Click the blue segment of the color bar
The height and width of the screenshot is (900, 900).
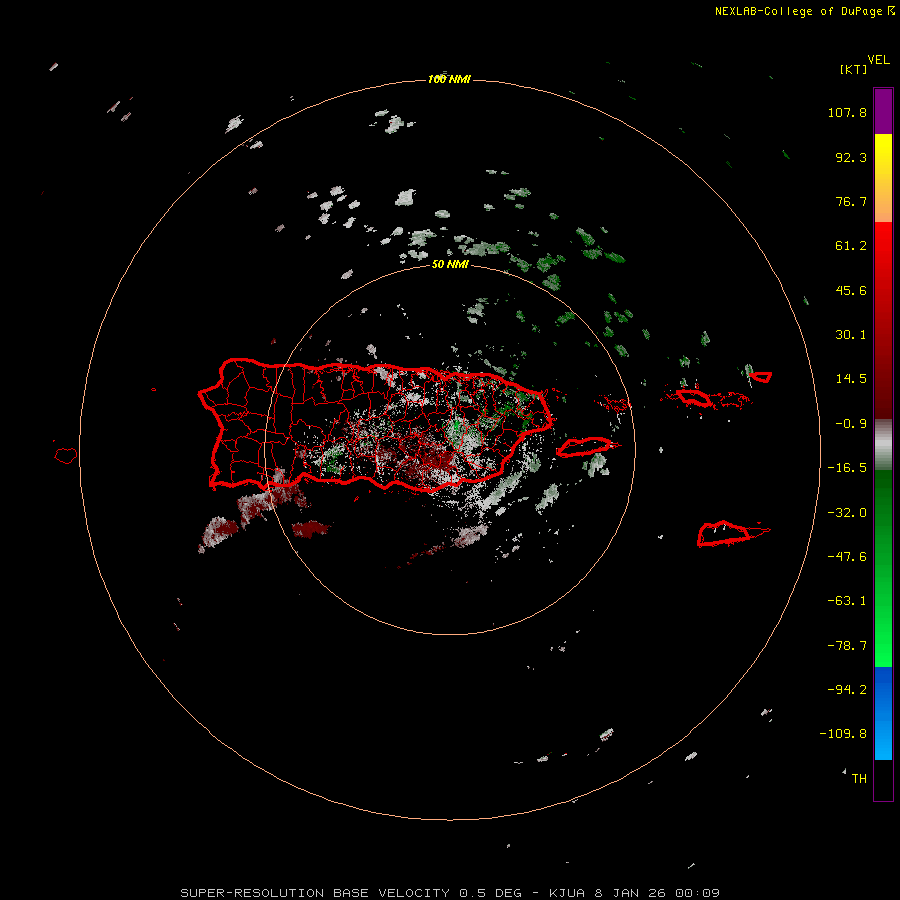(883, 713)
